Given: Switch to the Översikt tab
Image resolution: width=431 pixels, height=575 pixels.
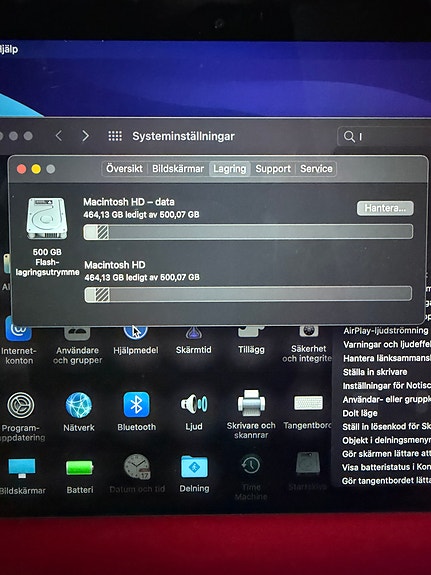Looking at the screenshot, I should click(x=124, y=169).
